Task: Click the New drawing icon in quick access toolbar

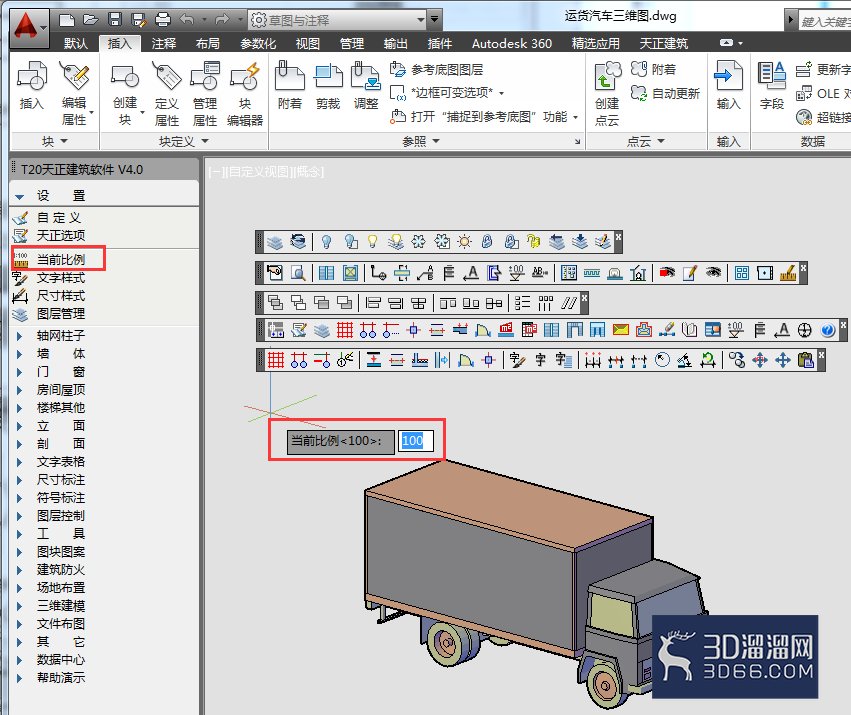Action: [x=67, y=21]
